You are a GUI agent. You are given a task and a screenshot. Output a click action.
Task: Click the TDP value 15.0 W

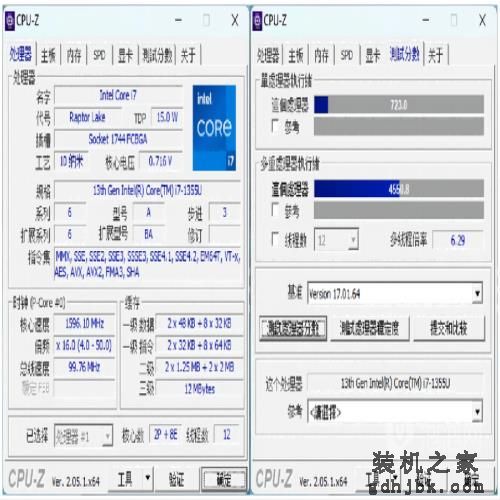pos(167,117)
